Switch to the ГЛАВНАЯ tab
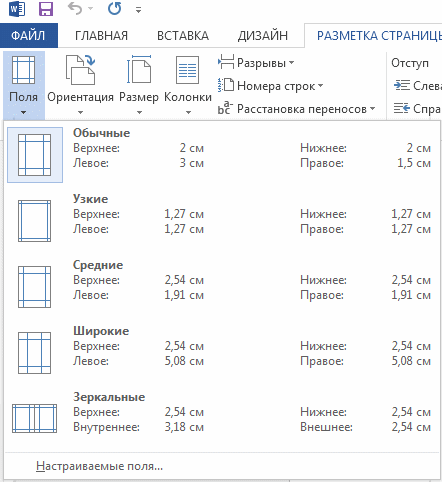442x482 pixels. (x=101, y=35)
